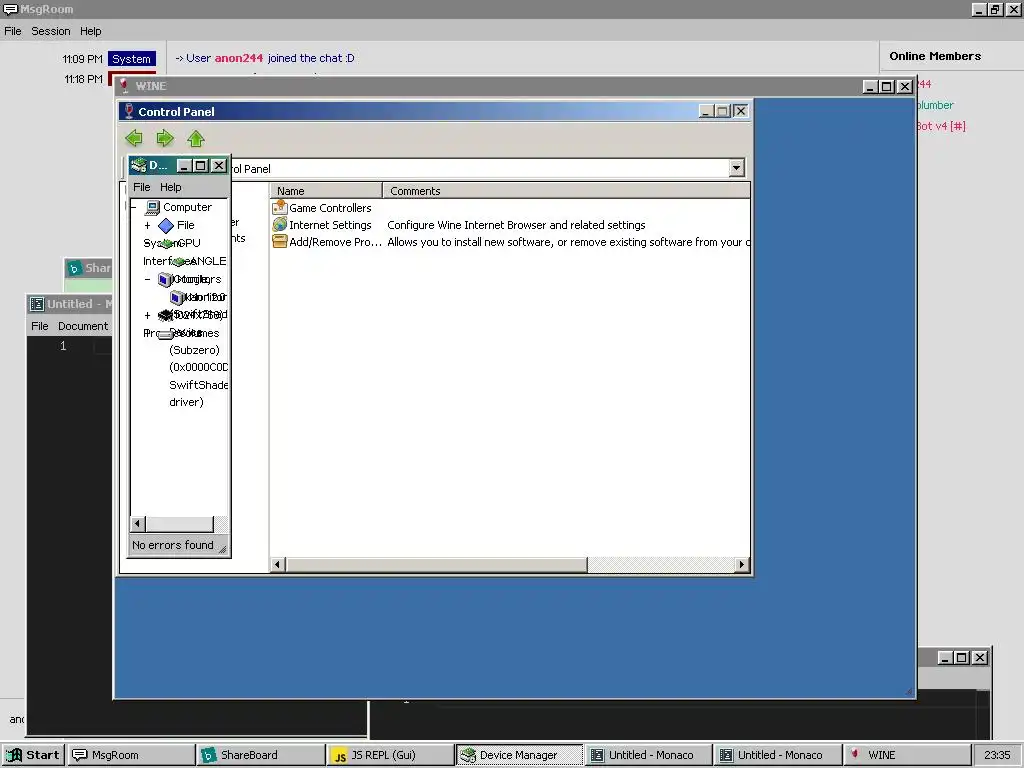Click the Untitled Monaco window title icon
Viewport: 1024px width, 768px height.
point(37,304)
